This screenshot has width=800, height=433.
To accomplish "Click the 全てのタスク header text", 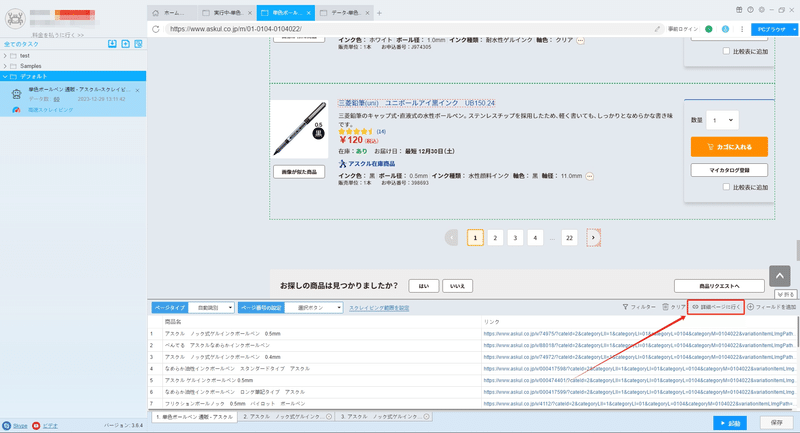I will [x=21, y=44].
